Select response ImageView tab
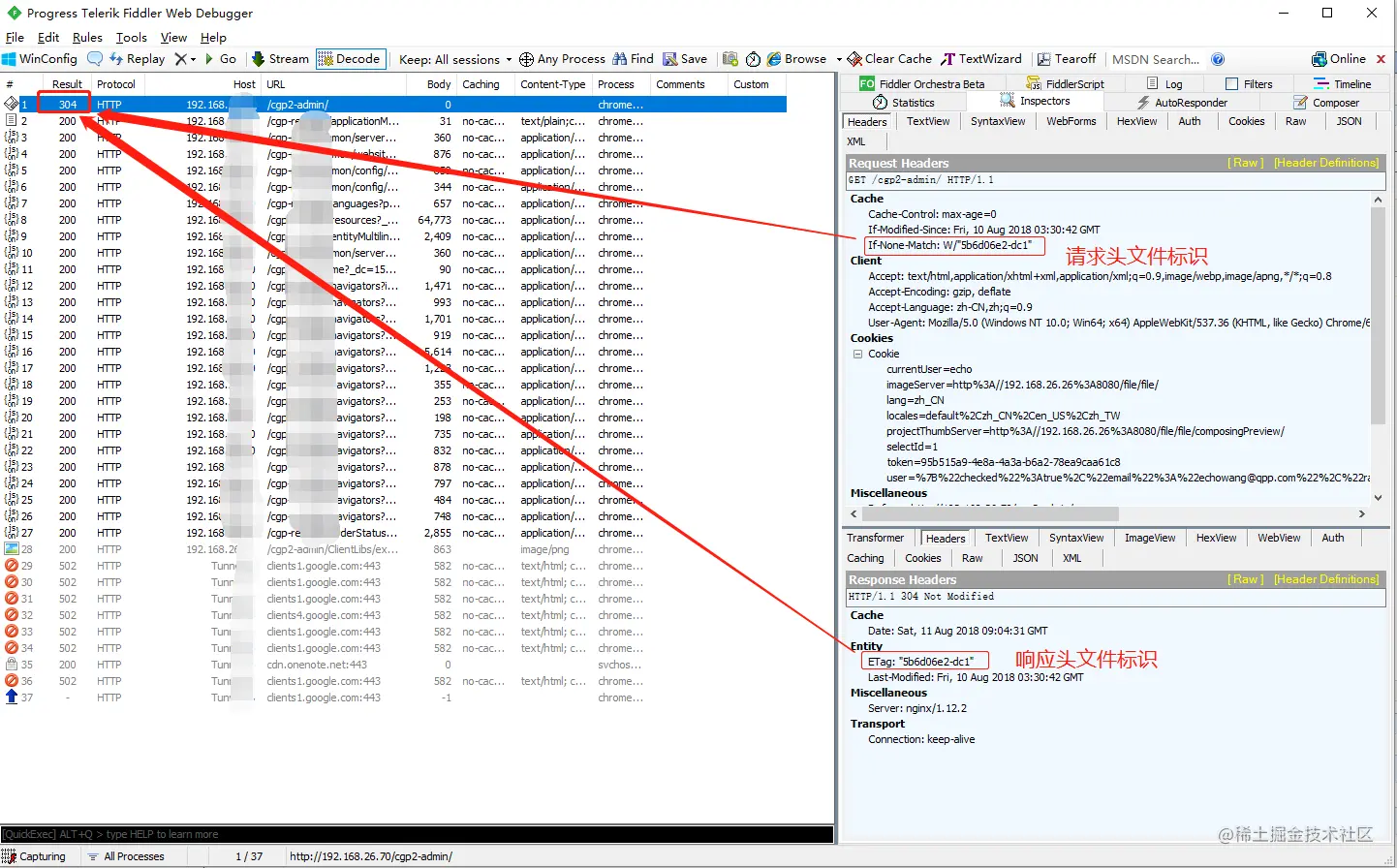The image size is (1397, 868). pos(1150,538)
